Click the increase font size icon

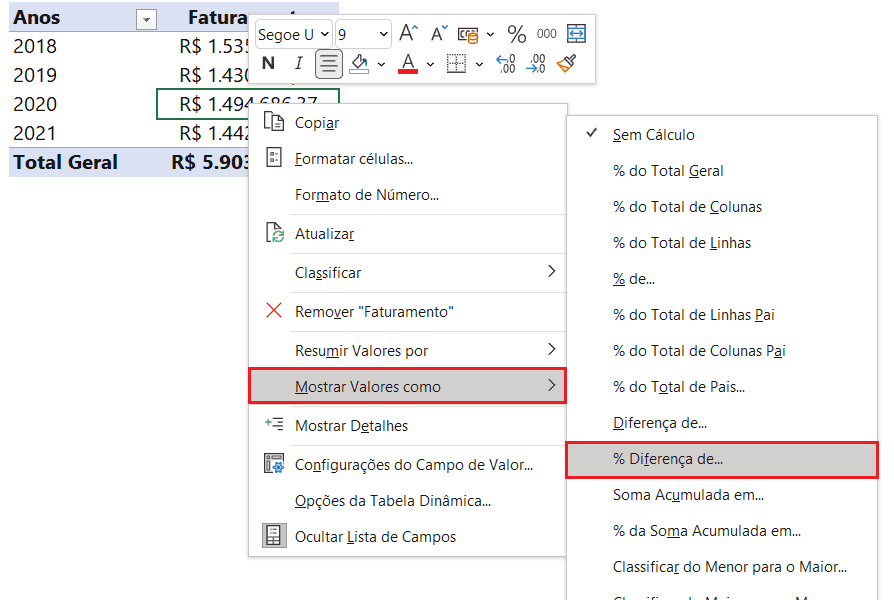(x=408, y=34)
